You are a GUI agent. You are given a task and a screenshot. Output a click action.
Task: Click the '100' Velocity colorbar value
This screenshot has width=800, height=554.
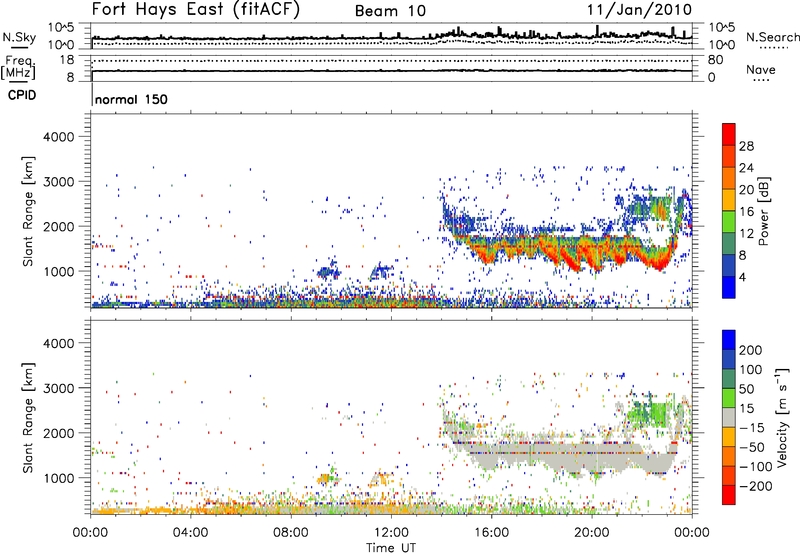coord(751,370)
